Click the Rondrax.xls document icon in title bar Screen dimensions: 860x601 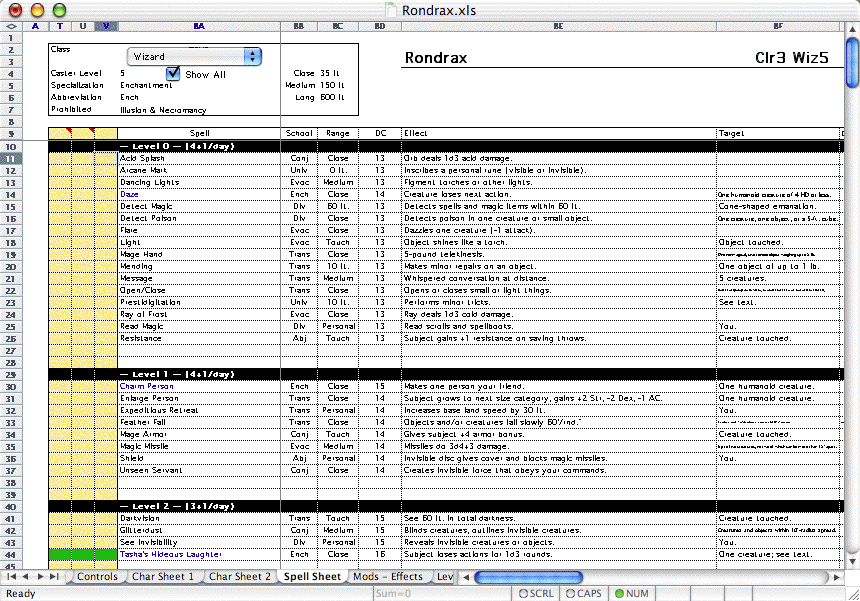tap(391, 10)
